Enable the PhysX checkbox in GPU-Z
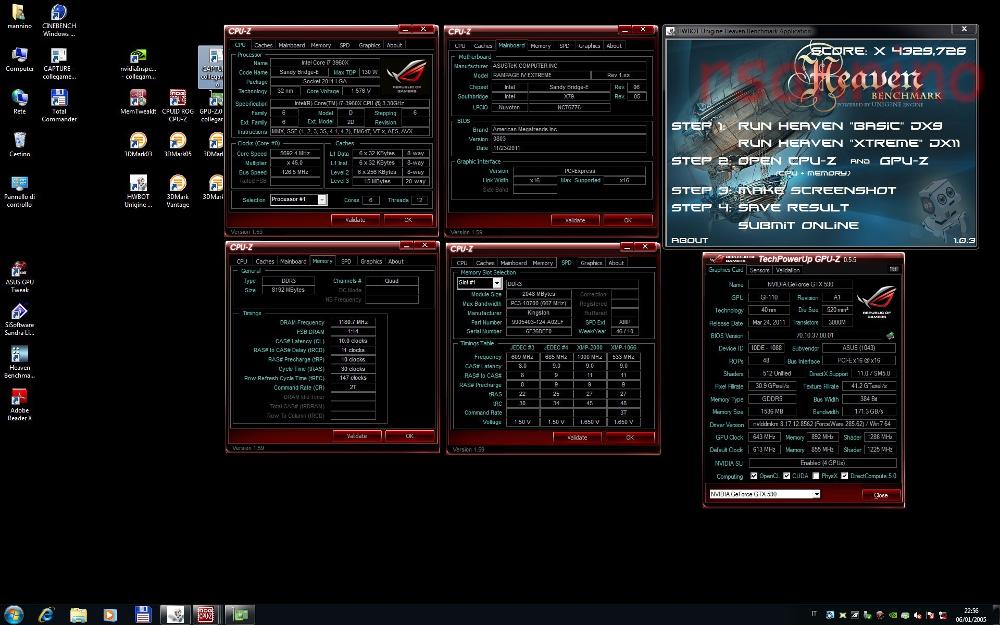This screenshot has height=625, width=1000. [x=816, y=476]
